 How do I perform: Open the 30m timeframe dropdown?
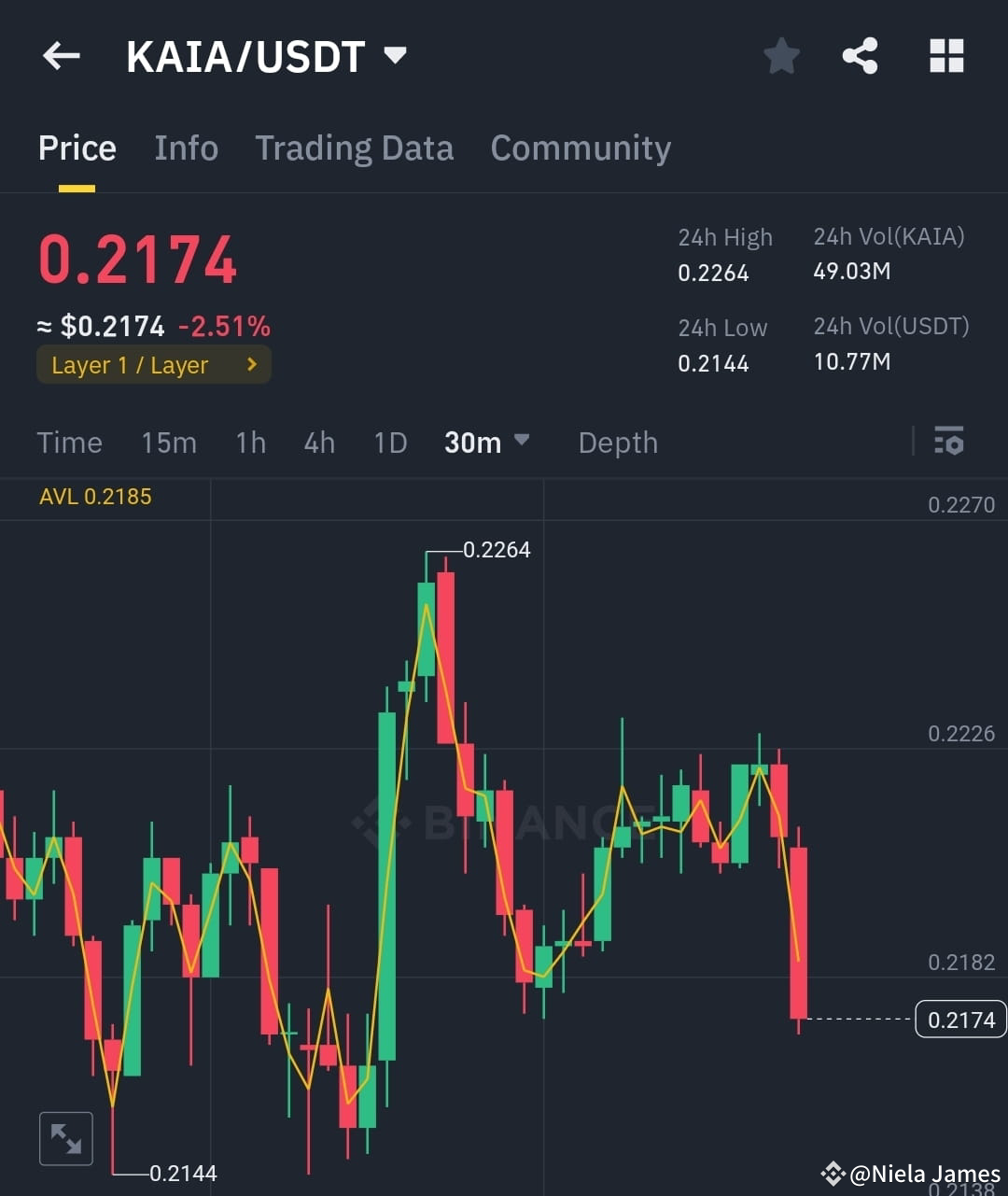(487, 443)
